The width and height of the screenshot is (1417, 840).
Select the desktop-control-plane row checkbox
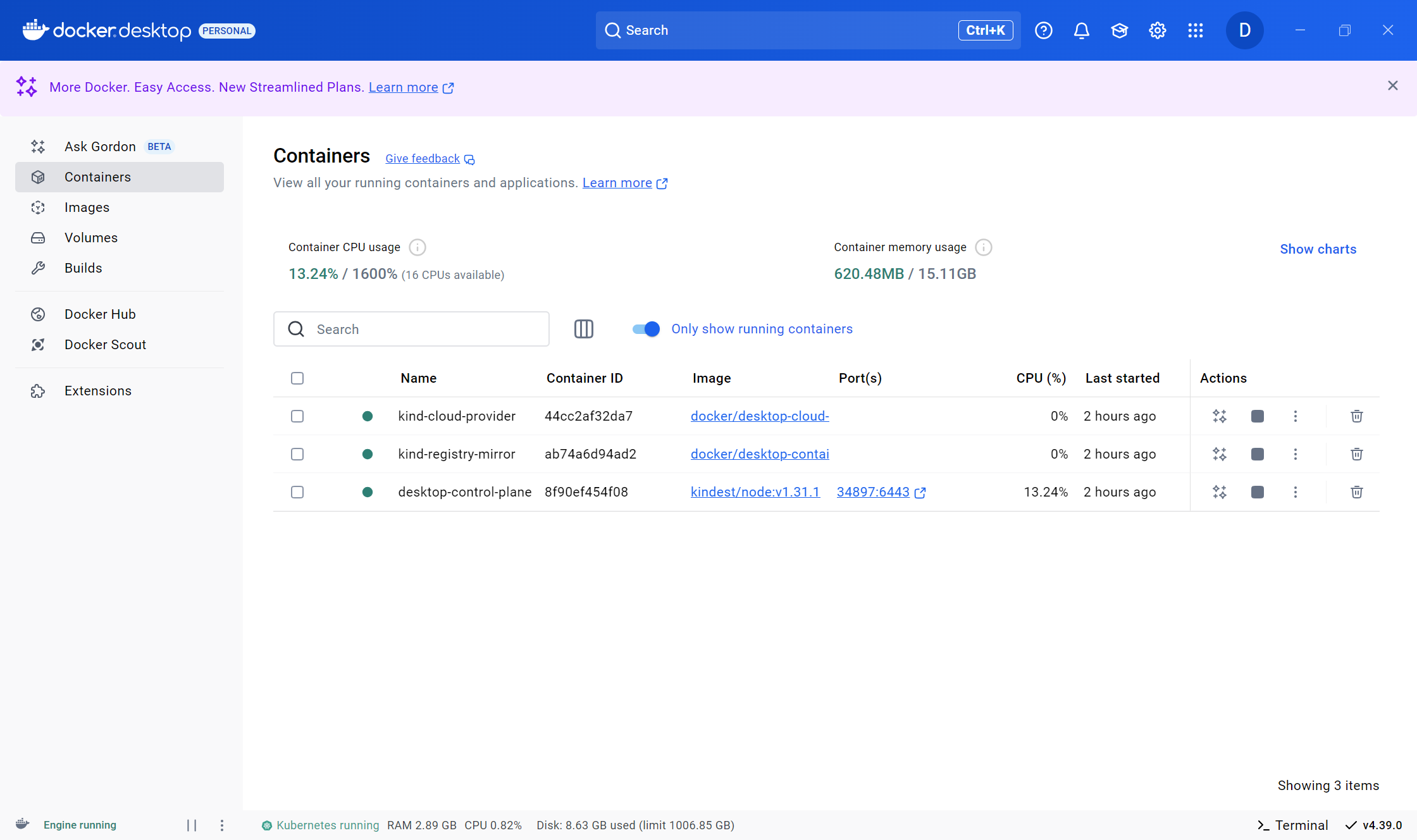pos(297,492)
